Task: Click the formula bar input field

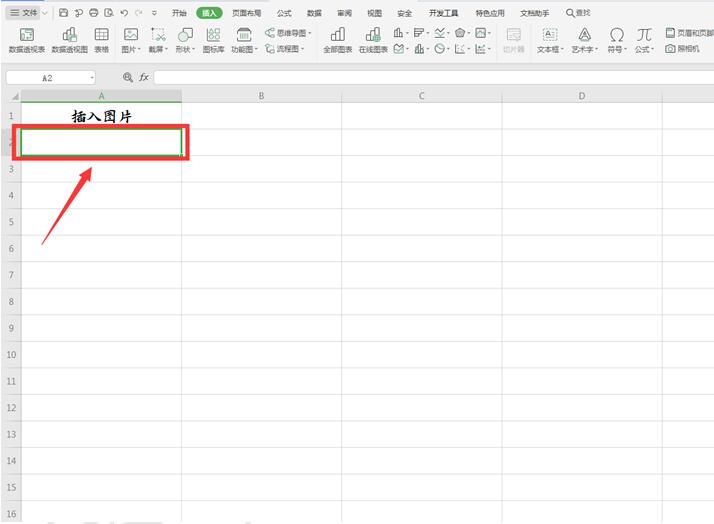Action: click(x=434, y=77)
